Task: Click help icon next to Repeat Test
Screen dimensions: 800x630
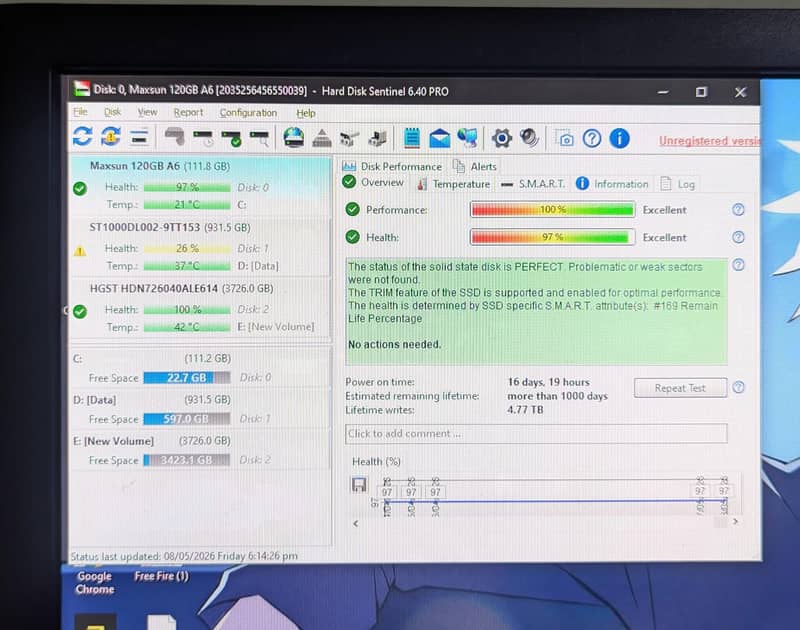Action: pos(738,387)
